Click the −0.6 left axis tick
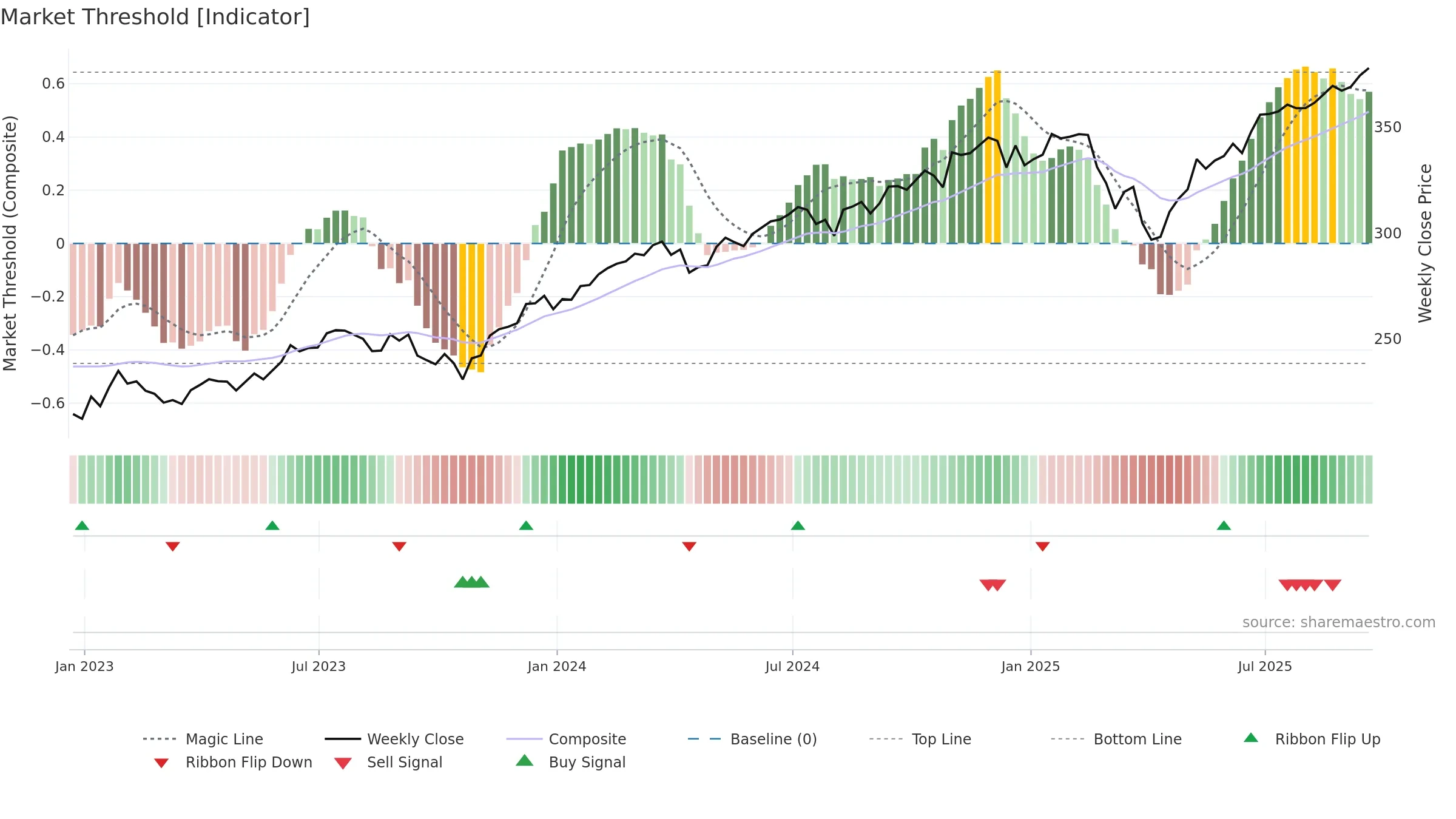This screenshot has width=1456, height=819. tap(48, 403)
